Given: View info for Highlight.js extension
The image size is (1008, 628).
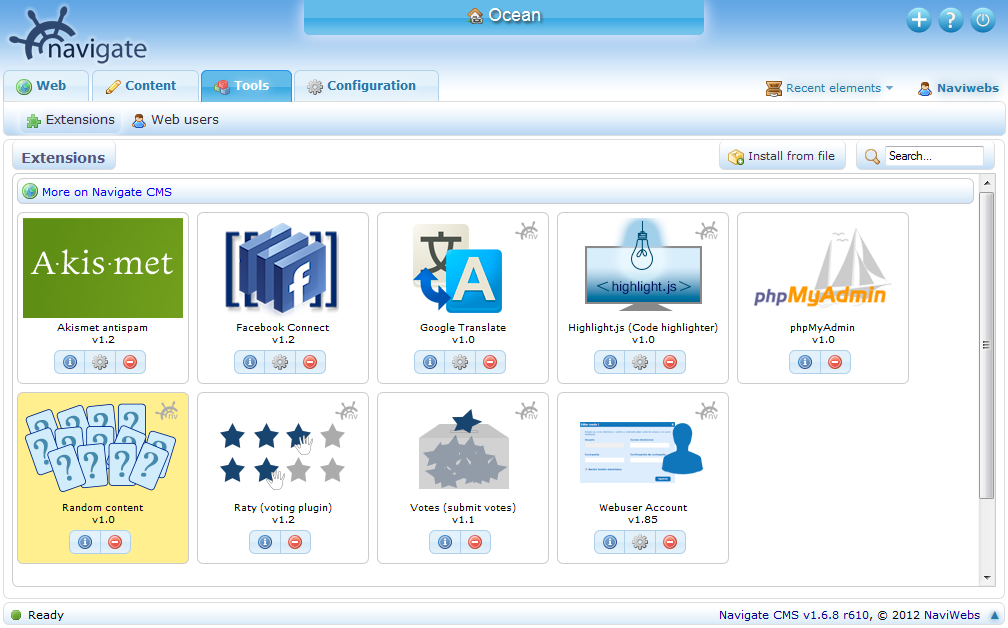Looking at the screenshot, I should pos(609,362).
